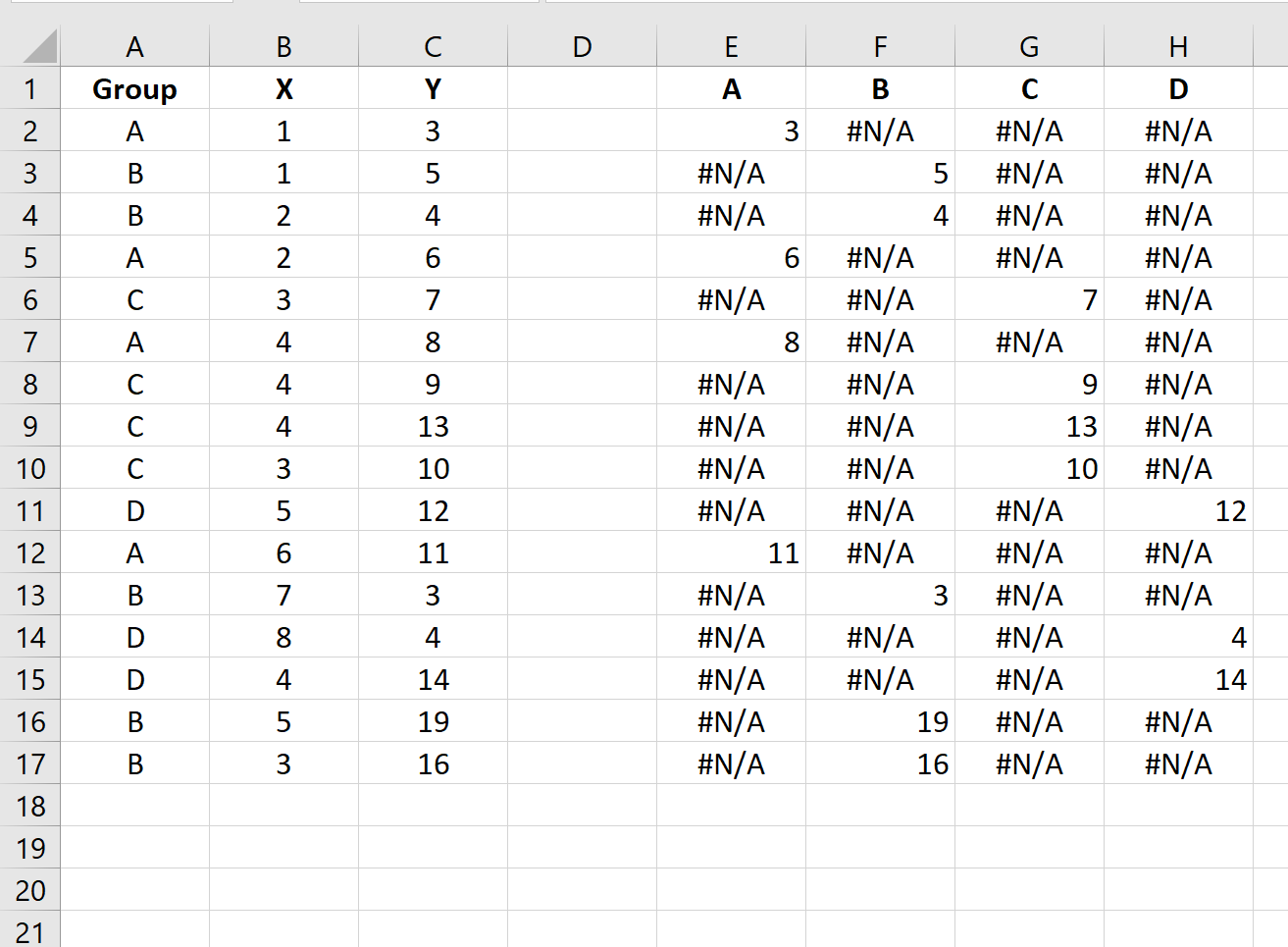Click #N/A cell in F2

[x=881, y=131]
